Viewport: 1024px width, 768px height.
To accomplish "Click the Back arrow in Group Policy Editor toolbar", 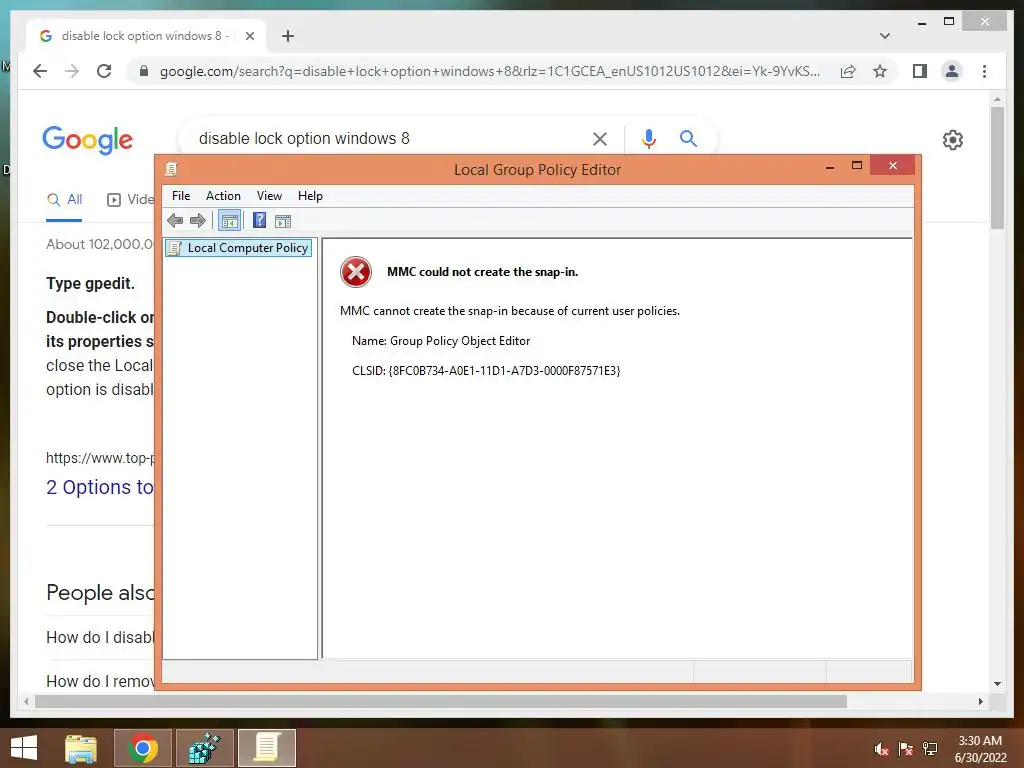I will pyautogui.click(x=175, y=221).
